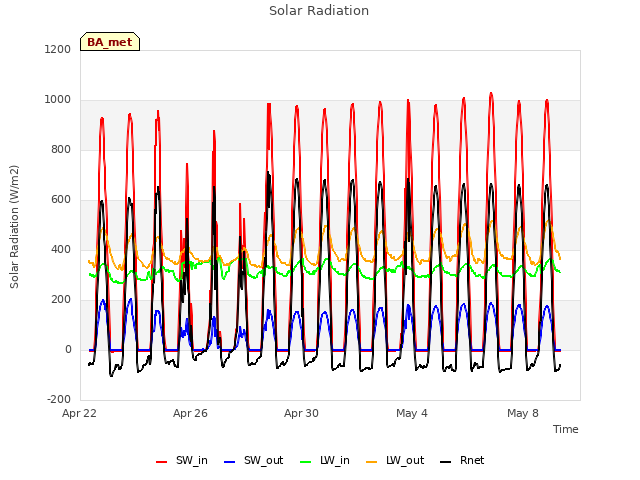Click the BA_met annotation tag
640x480 pixels.
[x=110, y=42]
